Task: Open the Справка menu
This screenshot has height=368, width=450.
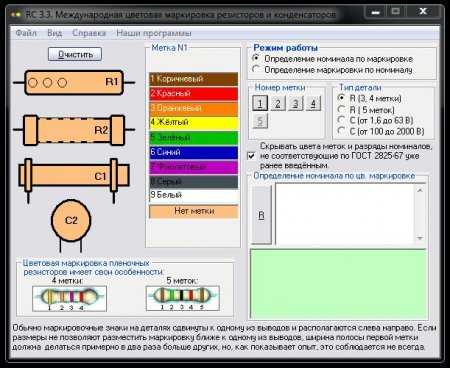Action: click(89, 33)
